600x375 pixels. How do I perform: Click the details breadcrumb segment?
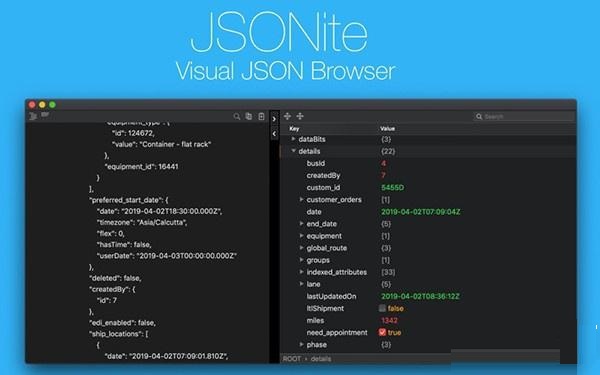coord(321,359)
